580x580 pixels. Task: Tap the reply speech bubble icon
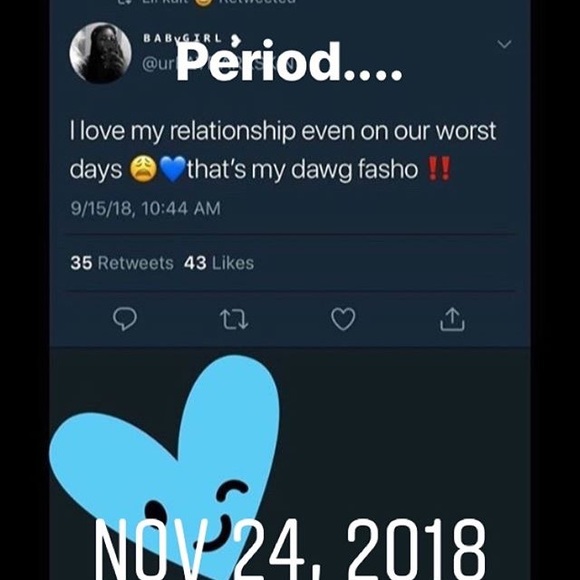coord(125,319)
